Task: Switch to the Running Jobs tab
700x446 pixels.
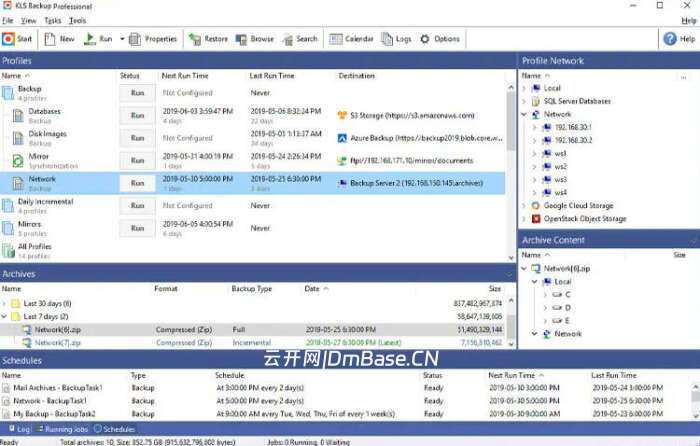Action: (x=62, y=429)
